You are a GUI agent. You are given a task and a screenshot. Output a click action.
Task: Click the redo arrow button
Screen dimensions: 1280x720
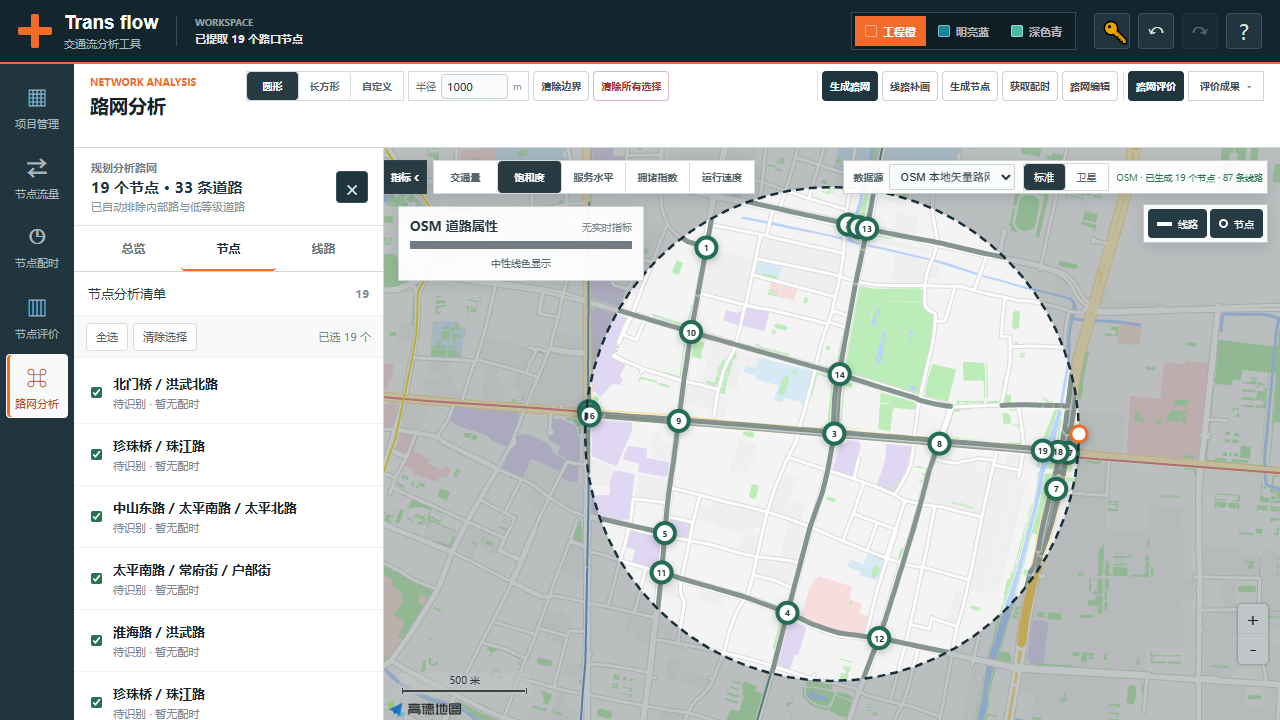1200,31
